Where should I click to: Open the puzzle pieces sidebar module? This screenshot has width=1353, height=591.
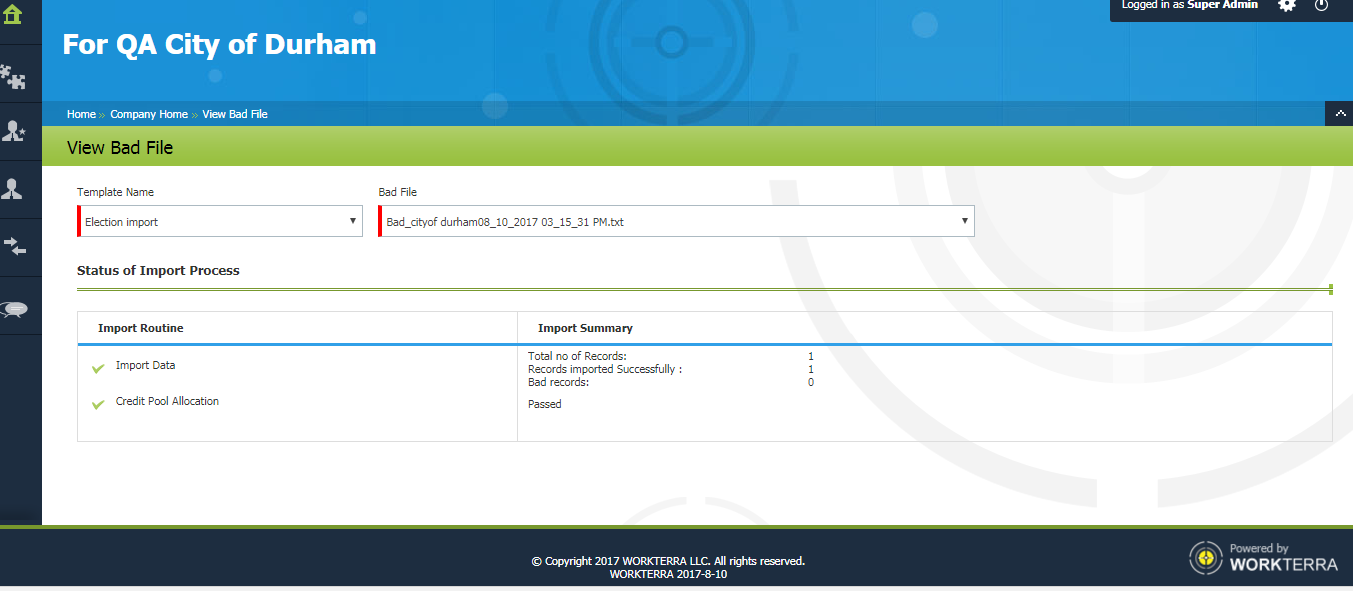click(14, 76)
